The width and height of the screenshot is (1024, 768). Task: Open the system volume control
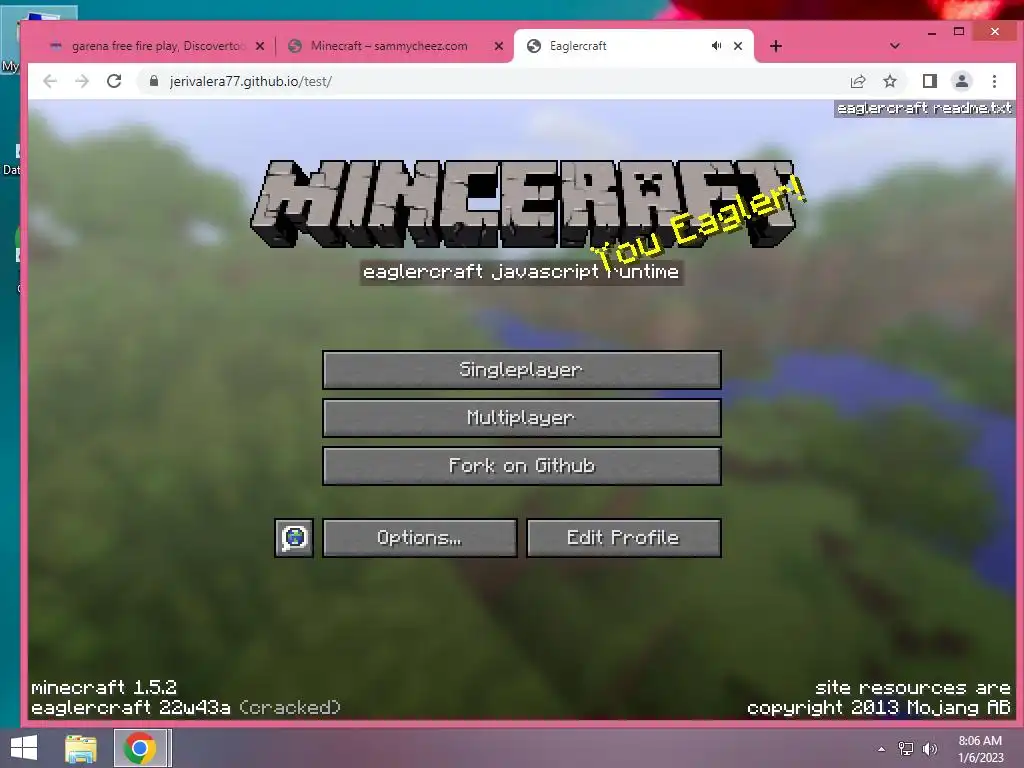[x=930, y=749]
